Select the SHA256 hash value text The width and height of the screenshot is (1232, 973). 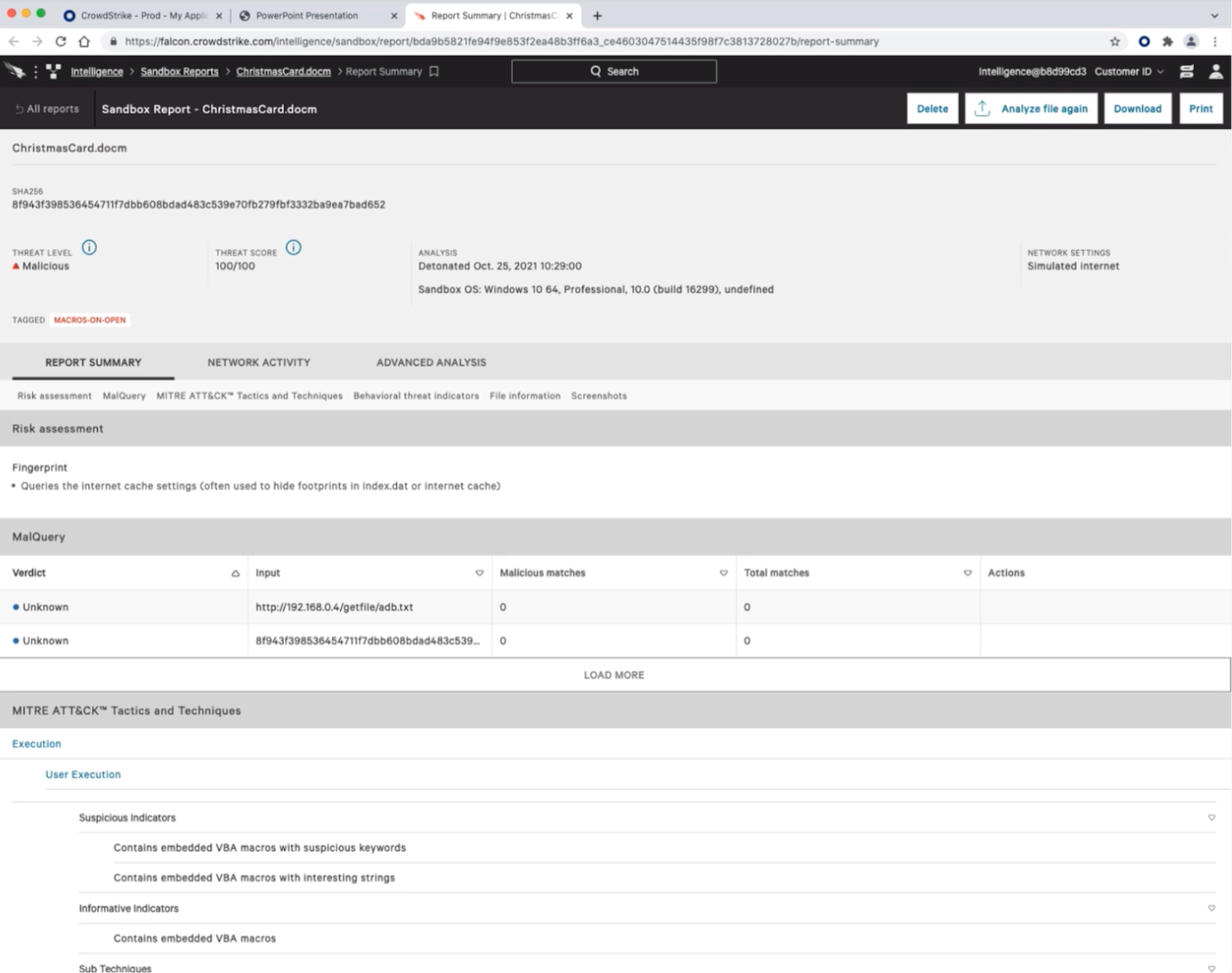click(199, 205)
